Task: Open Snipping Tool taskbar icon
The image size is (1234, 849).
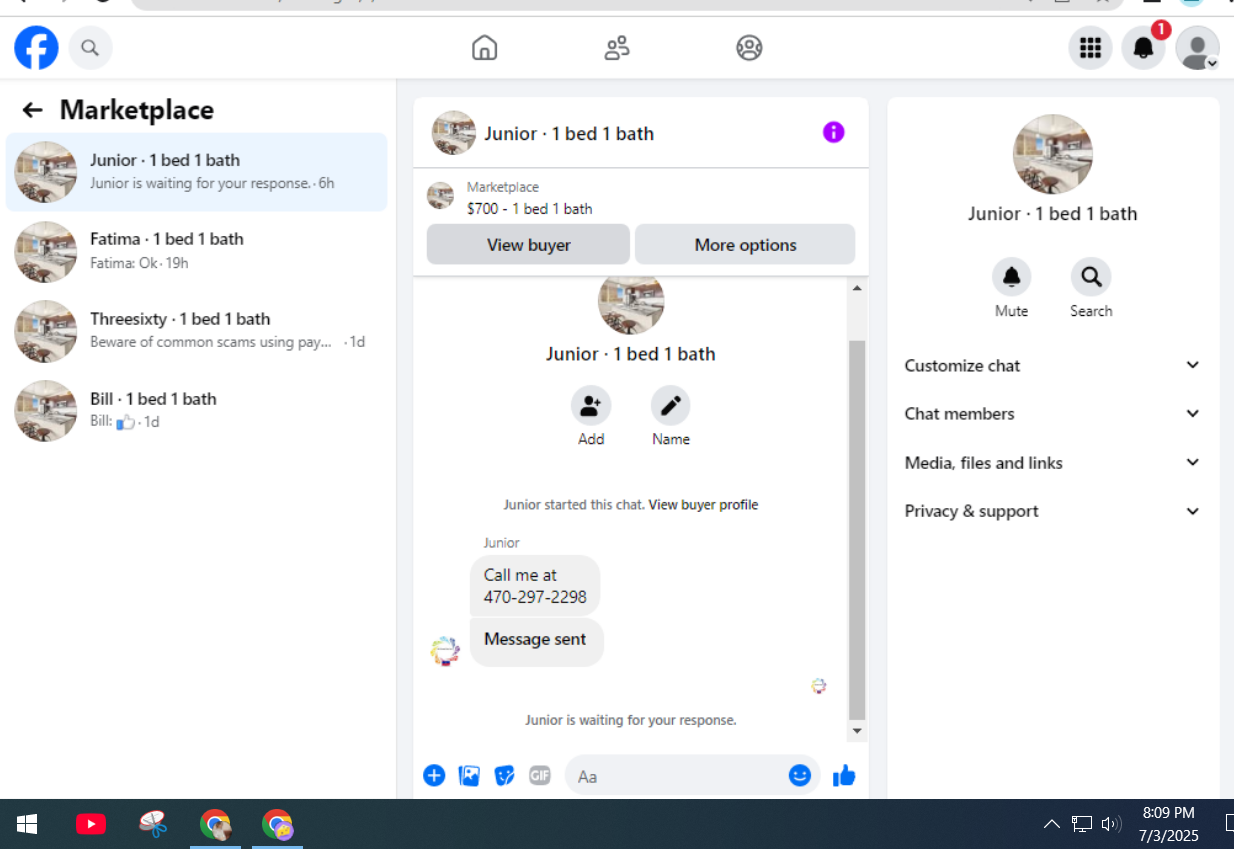Action: tap(153, 824)
